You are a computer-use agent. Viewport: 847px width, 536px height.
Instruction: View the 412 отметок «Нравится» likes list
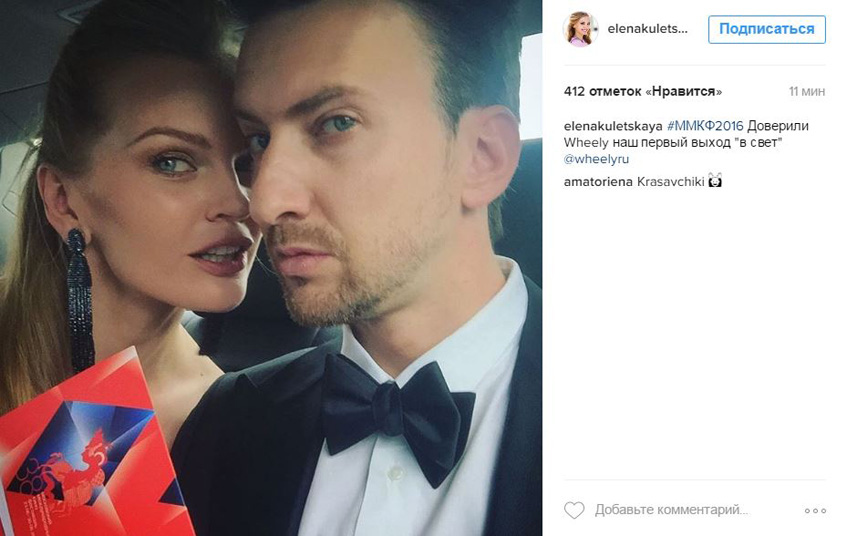coord(643,91)
